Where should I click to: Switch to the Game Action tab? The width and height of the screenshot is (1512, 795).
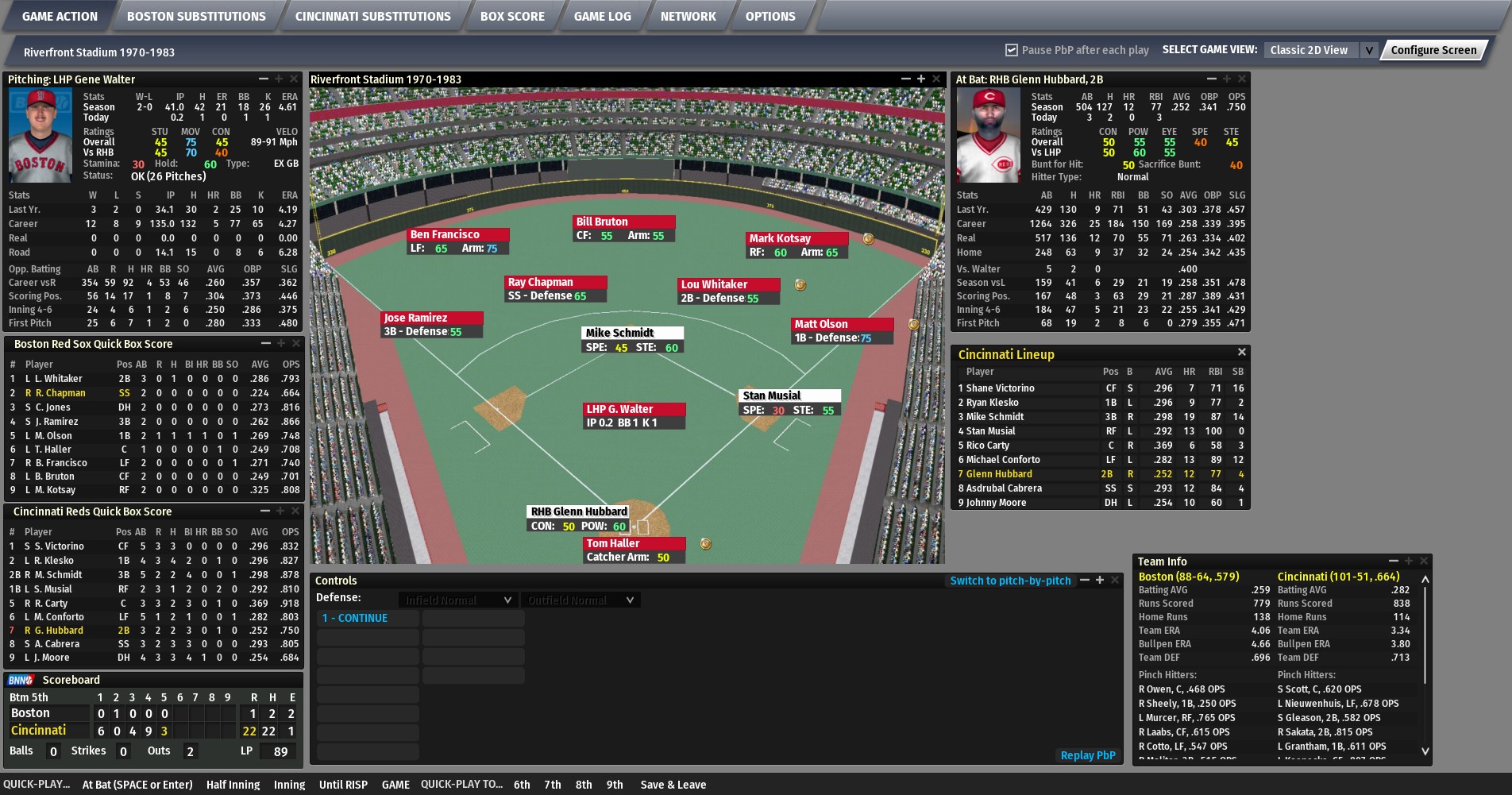60,16
